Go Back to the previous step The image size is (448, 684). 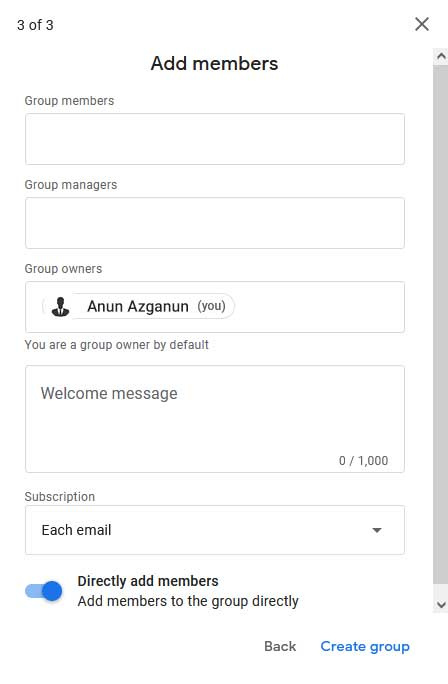click(280, 646)
